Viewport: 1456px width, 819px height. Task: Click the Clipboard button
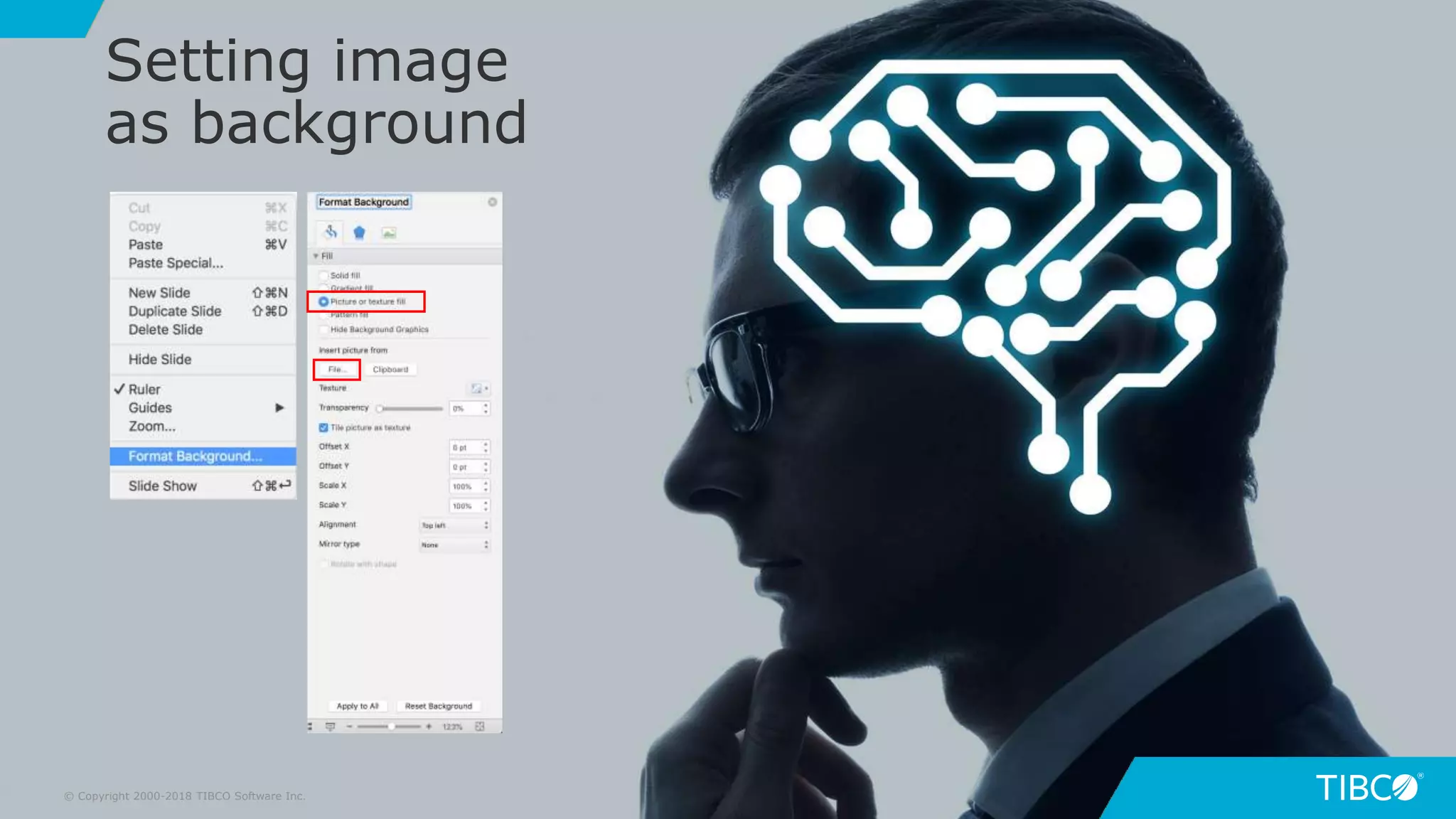pyautogui.click(x=390, y=370)
